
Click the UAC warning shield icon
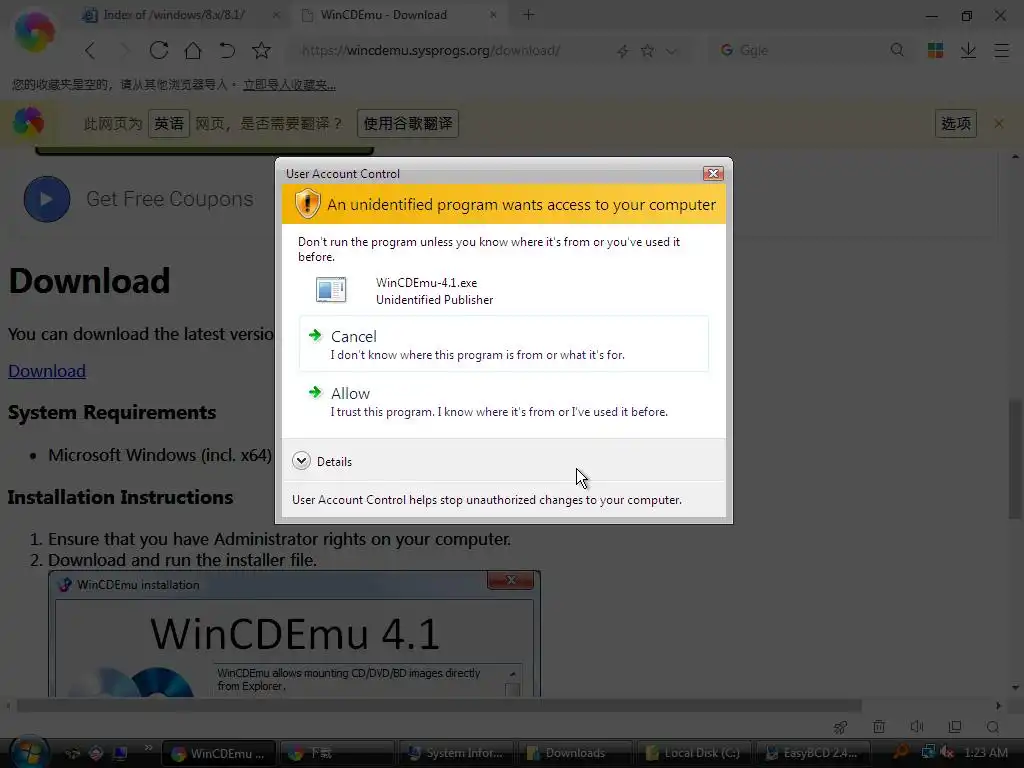click(307, 204)
